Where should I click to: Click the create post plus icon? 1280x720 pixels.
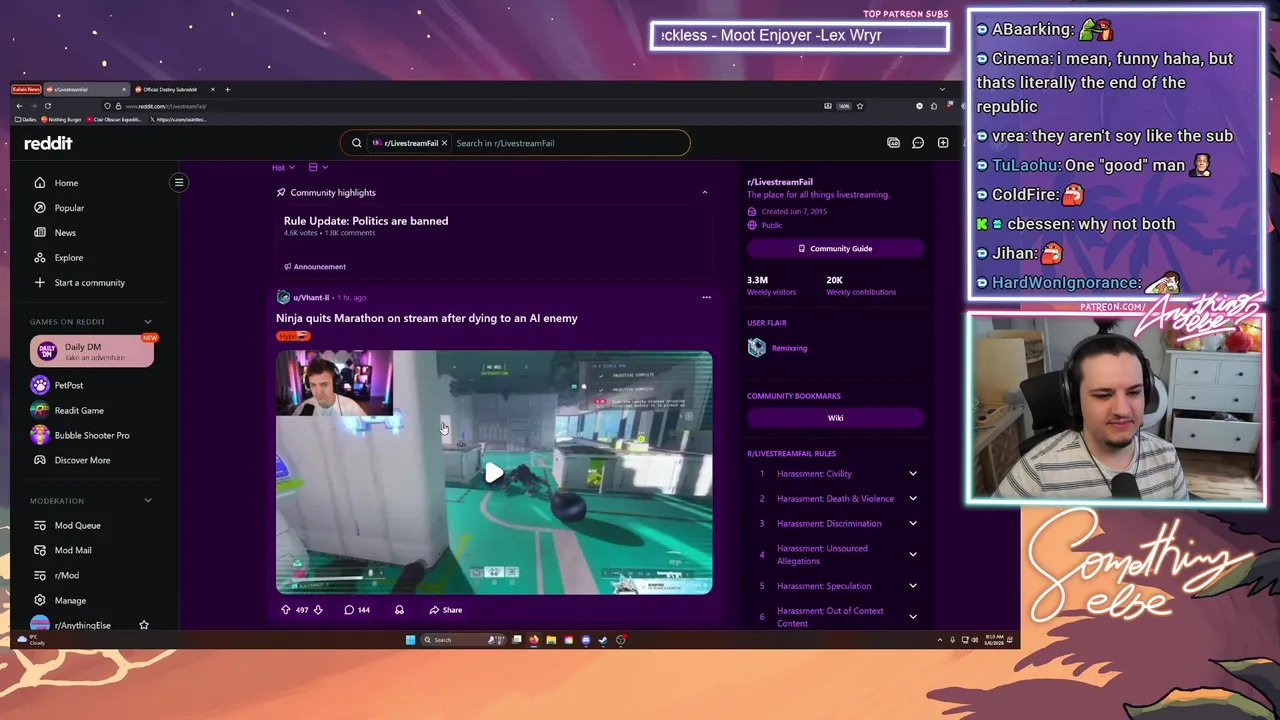(x=943, y=143)
